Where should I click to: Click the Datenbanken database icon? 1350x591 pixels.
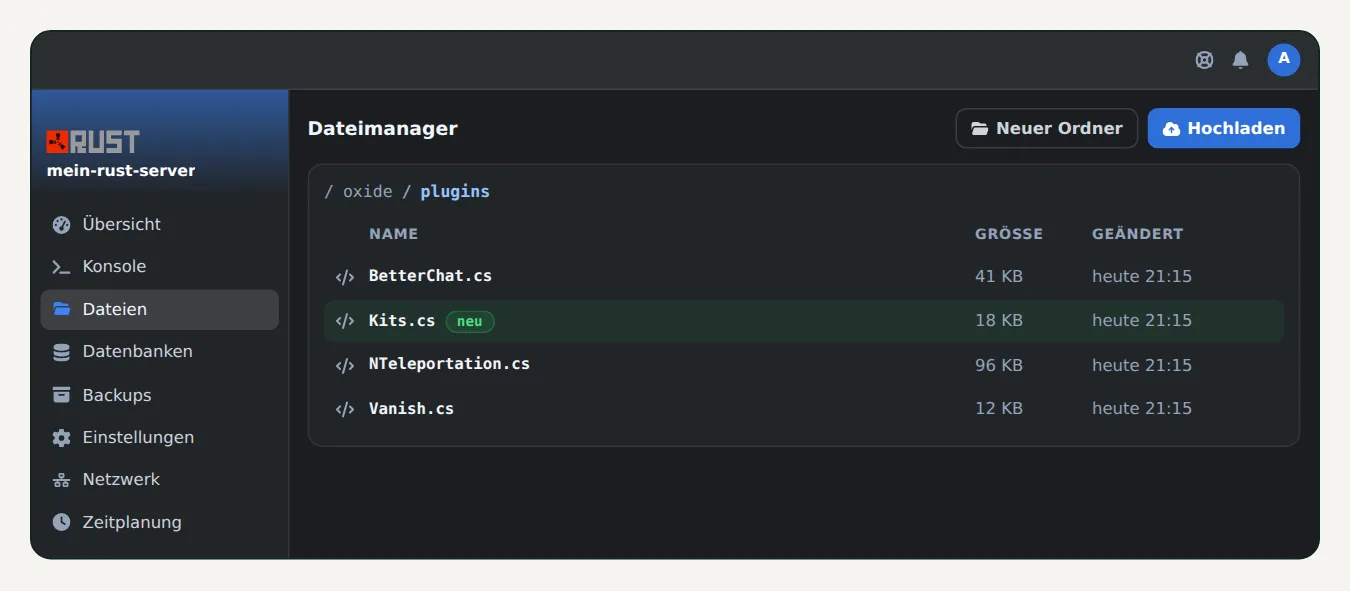tap(62, 352)
